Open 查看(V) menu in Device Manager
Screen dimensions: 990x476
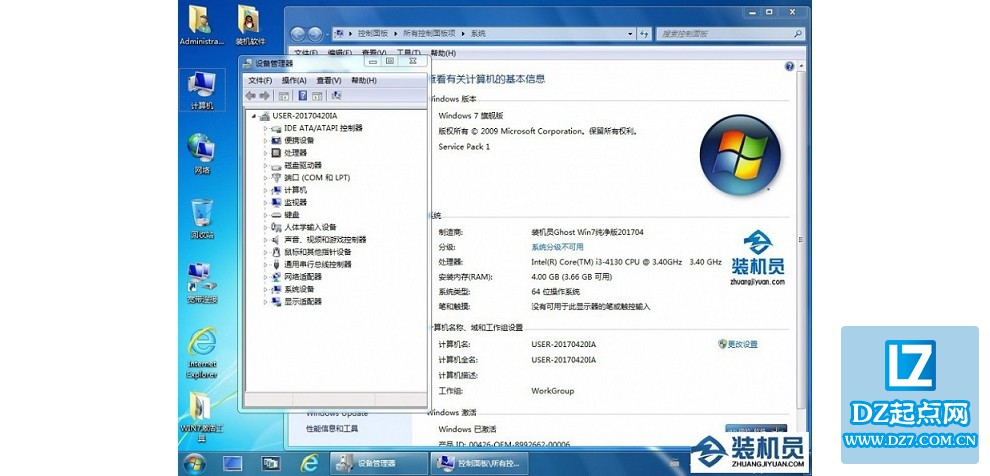click(329, 80)
